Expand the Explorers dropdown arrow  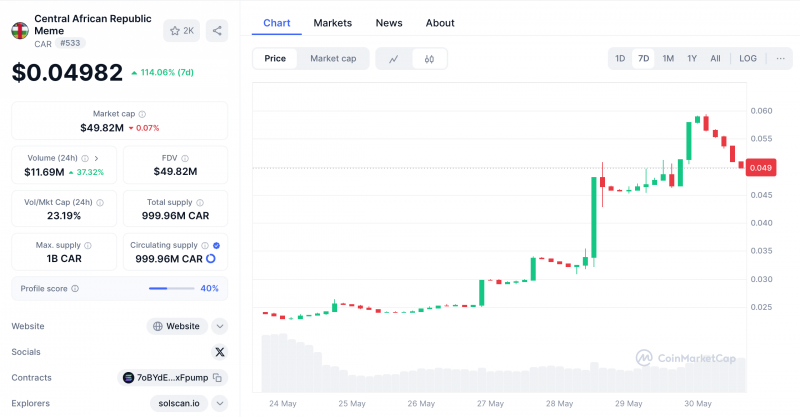[x=219, y=403]
